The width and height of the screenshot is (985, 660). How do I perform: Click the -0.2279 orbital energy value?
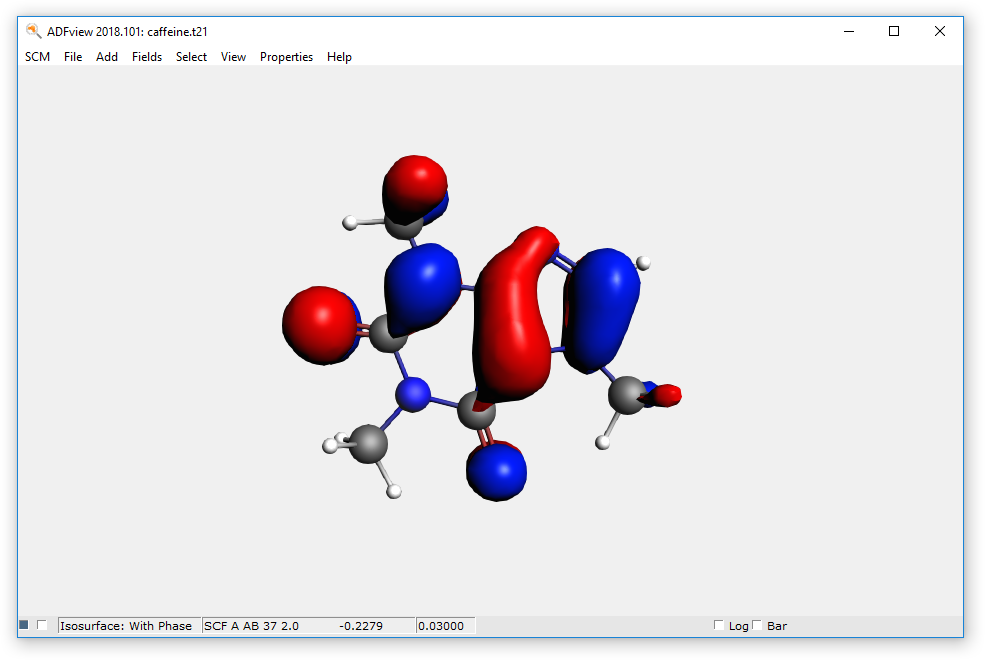(x=361, y=625)
